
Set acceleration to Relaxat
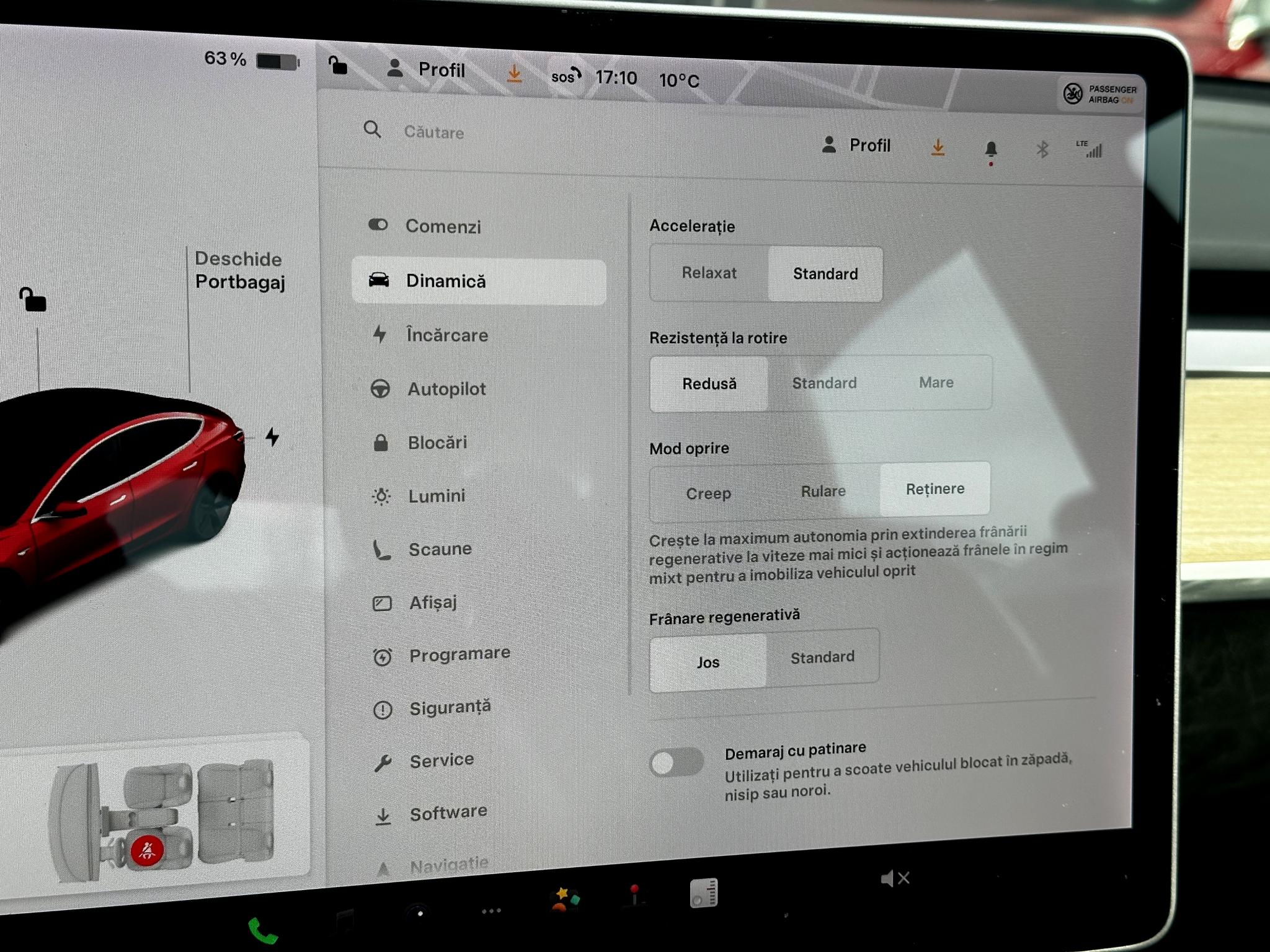pyautogui.click(x=709, y=273)
